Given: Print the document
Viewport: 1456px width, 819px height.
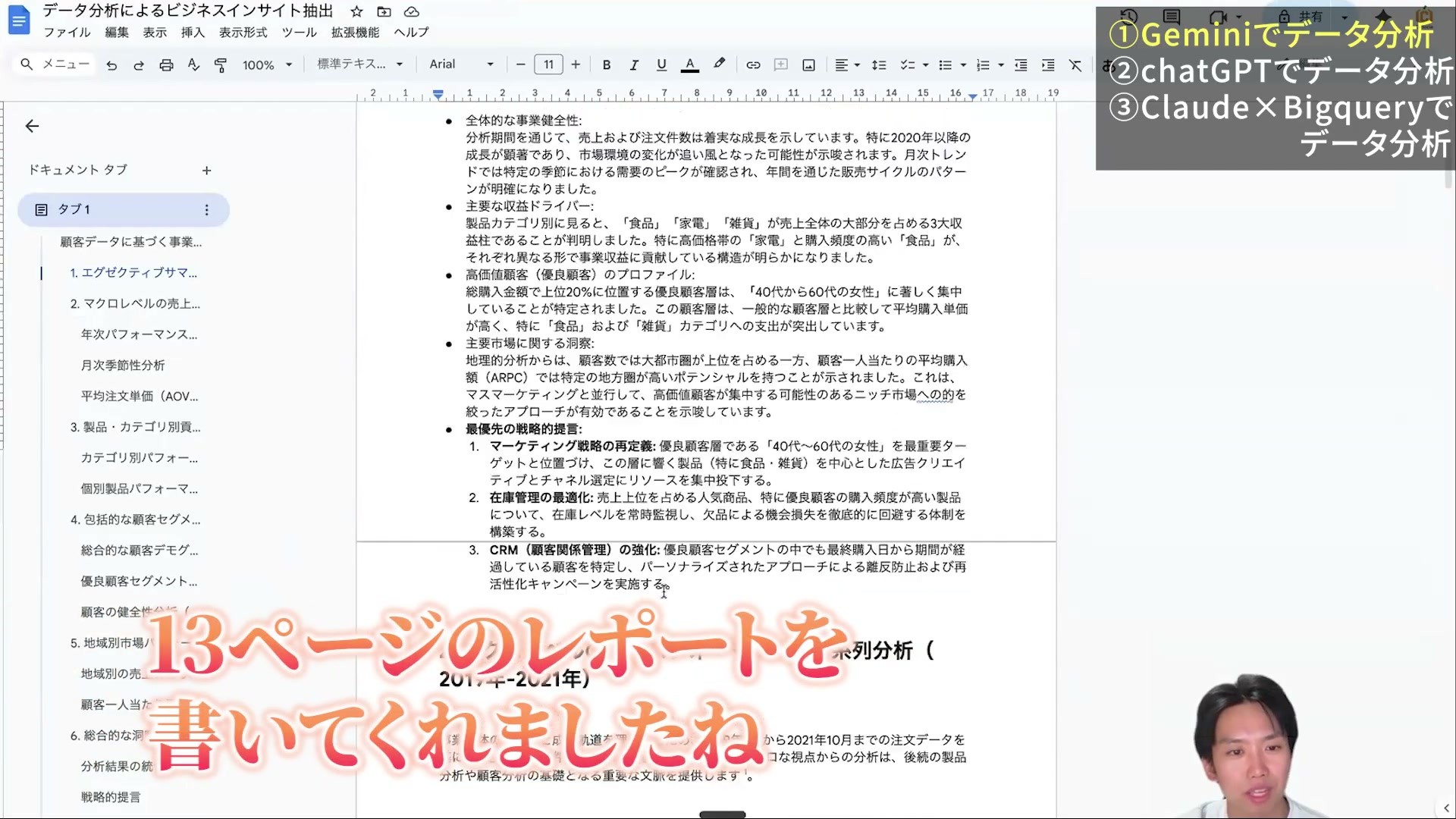Looking at the screenshot, I should (x=166, y=65).
